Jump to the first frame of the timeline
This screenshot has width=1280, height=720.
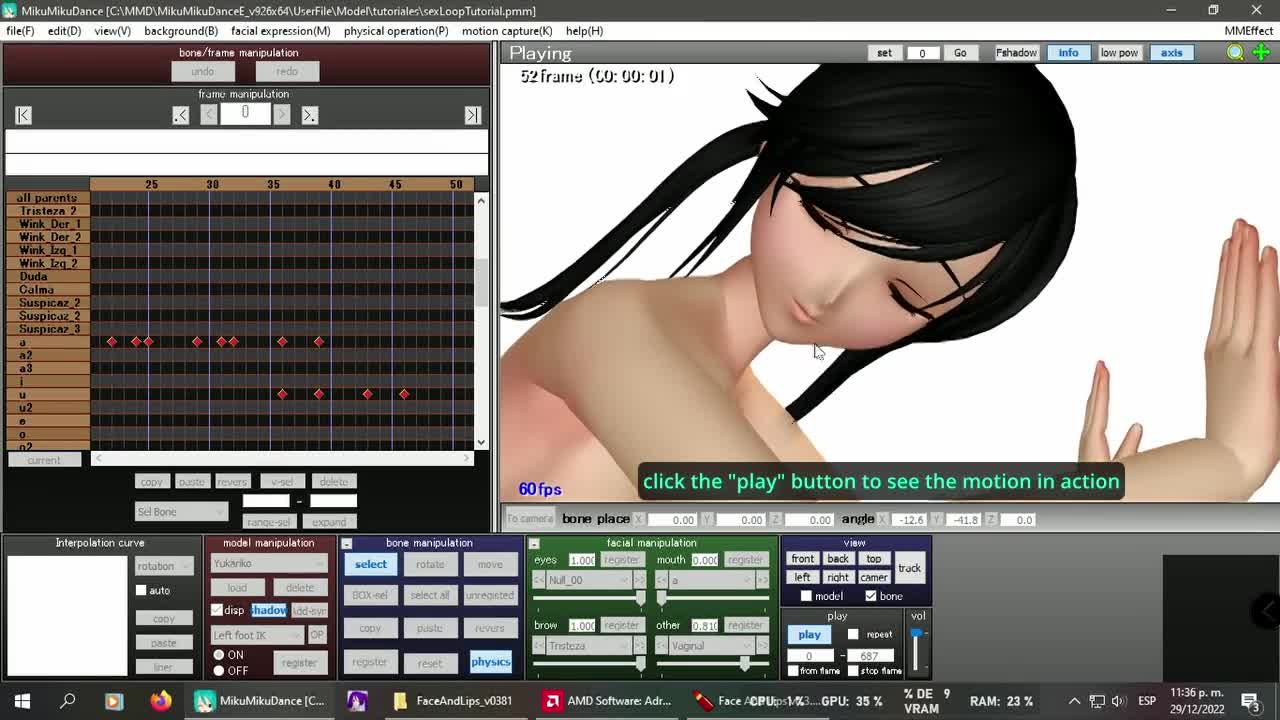tap(23, 115)
